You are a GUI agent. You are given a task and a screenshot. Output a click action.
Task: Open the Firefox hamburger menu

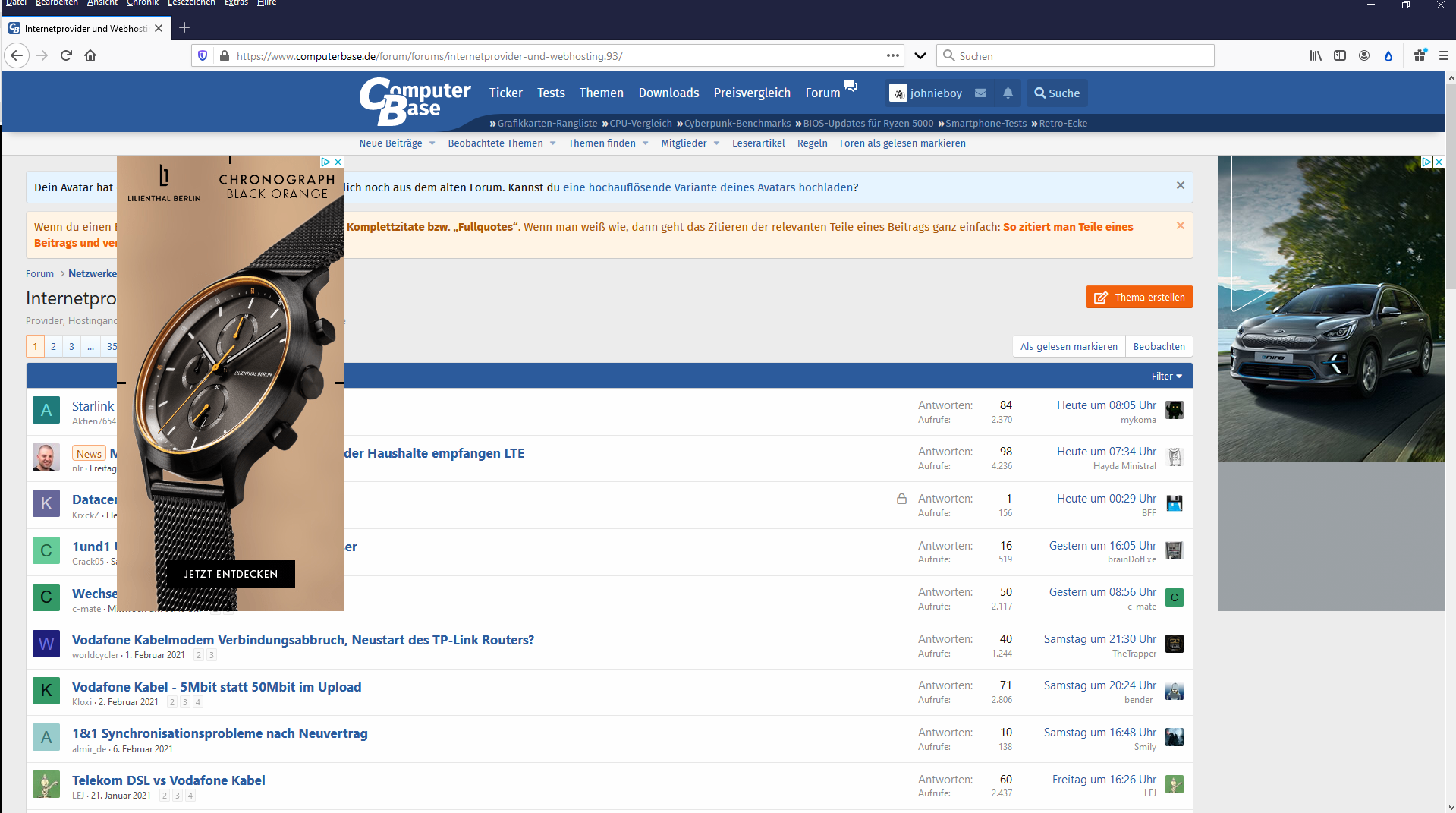1444,55
